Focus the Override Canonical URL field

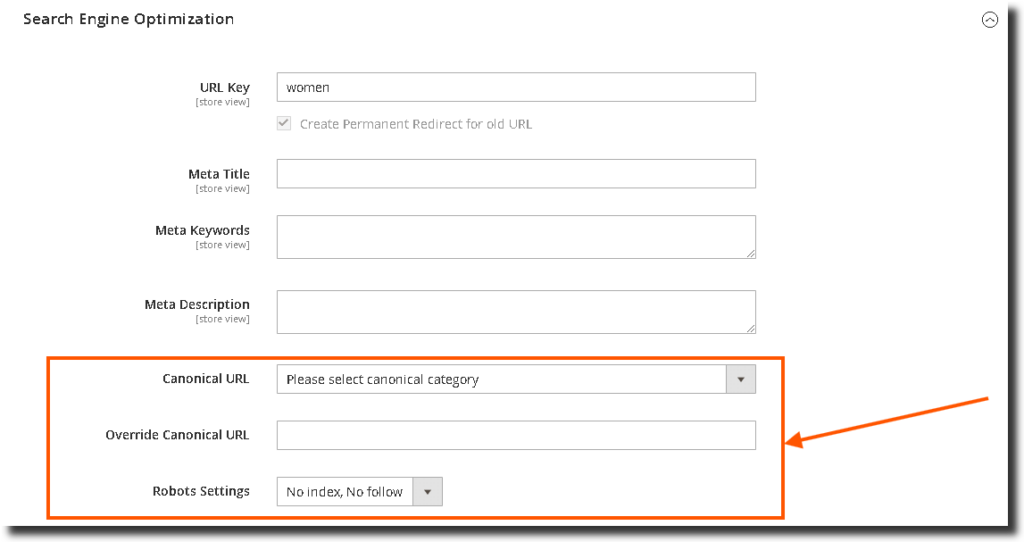point(515,435)
